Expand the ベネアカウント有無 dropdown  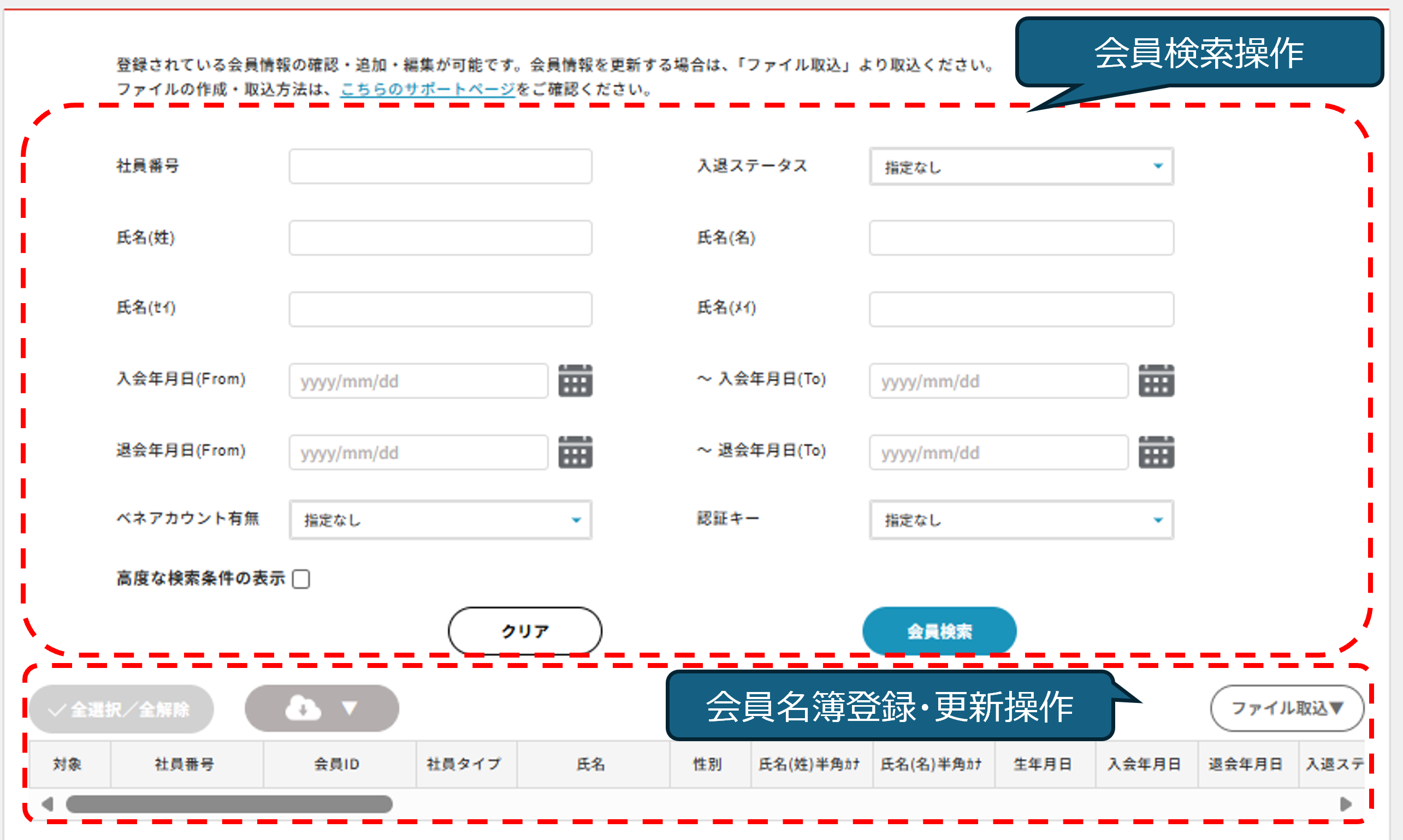tap(440, 519)
